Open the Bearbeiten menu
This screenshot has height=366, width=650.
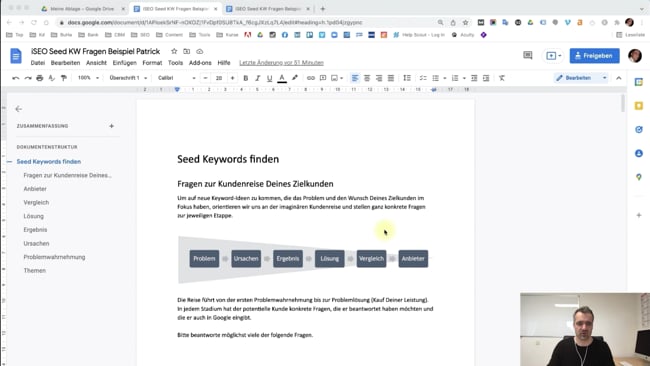[x=65, y=63]
